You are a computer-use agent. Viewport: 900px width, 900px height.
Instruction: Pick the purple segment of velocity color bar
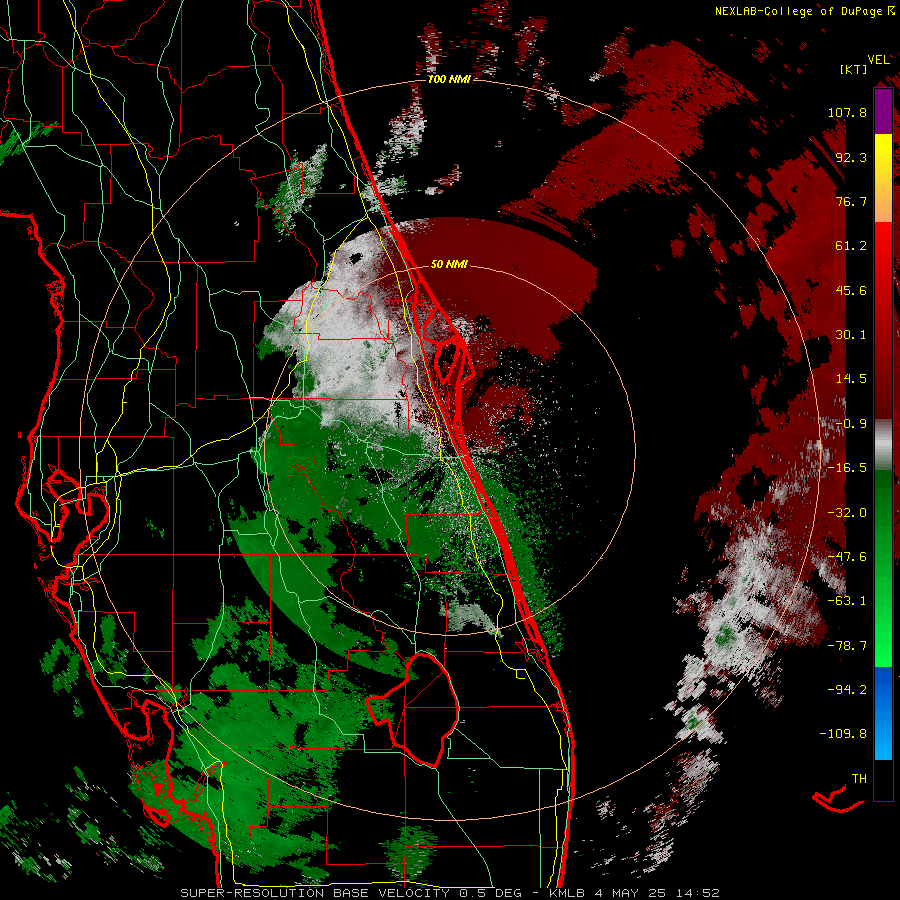(883, 111)
